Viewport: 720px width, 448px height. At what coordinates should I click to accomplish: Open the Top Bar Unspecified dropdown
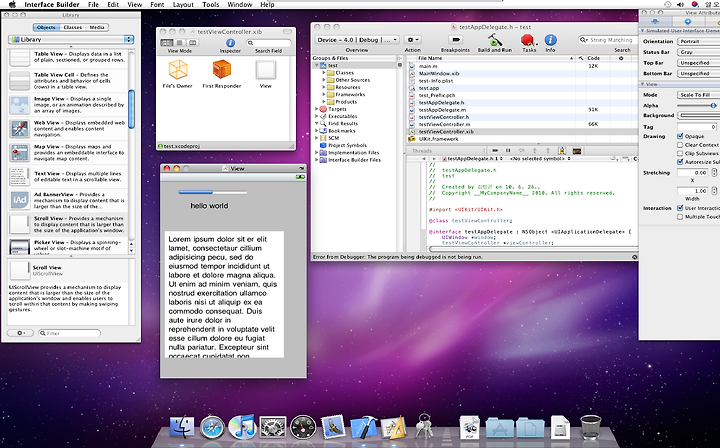tap(698, 63)
